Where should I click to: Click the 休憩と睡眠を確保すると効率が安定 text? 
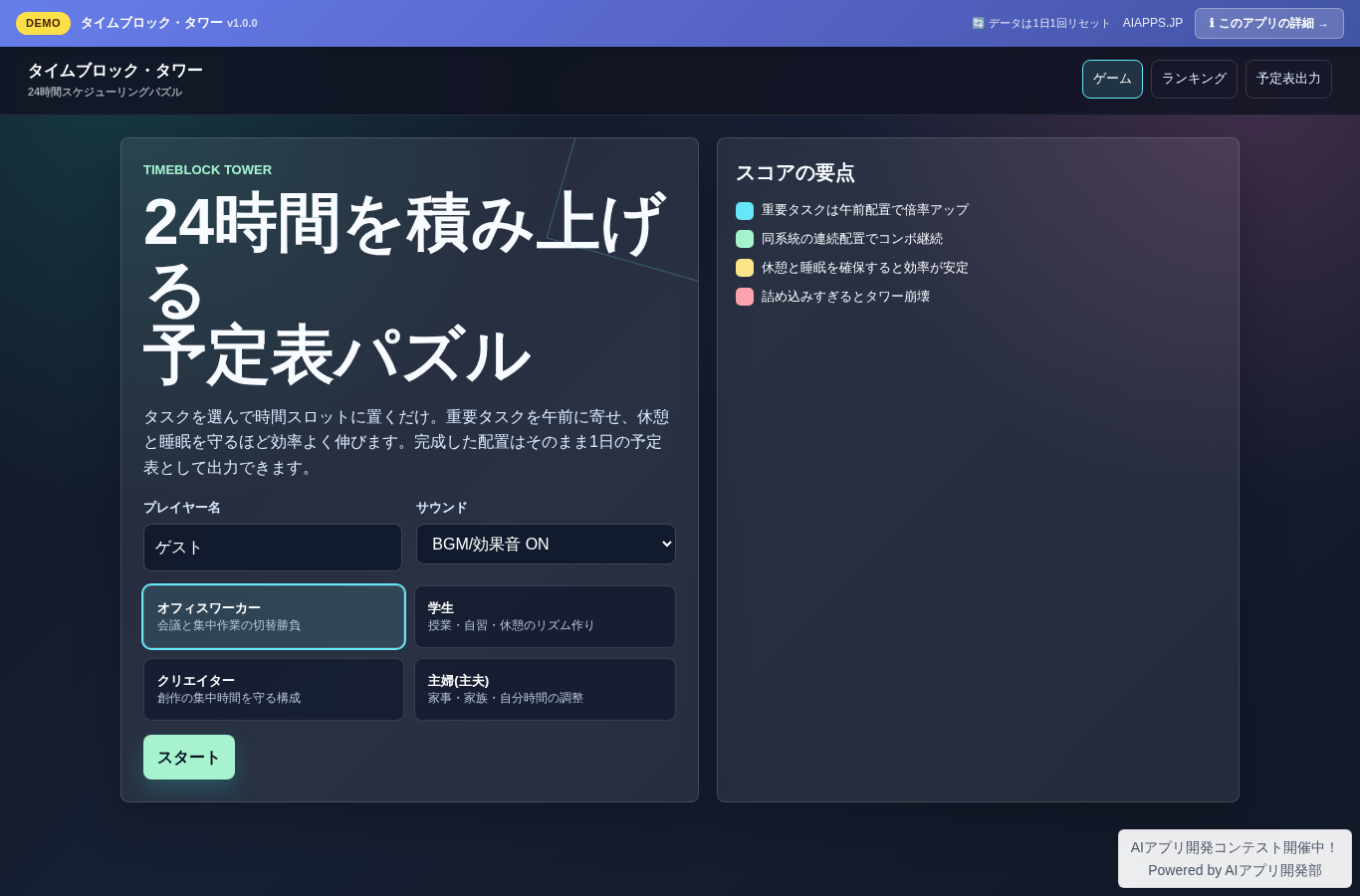point(865,268)
